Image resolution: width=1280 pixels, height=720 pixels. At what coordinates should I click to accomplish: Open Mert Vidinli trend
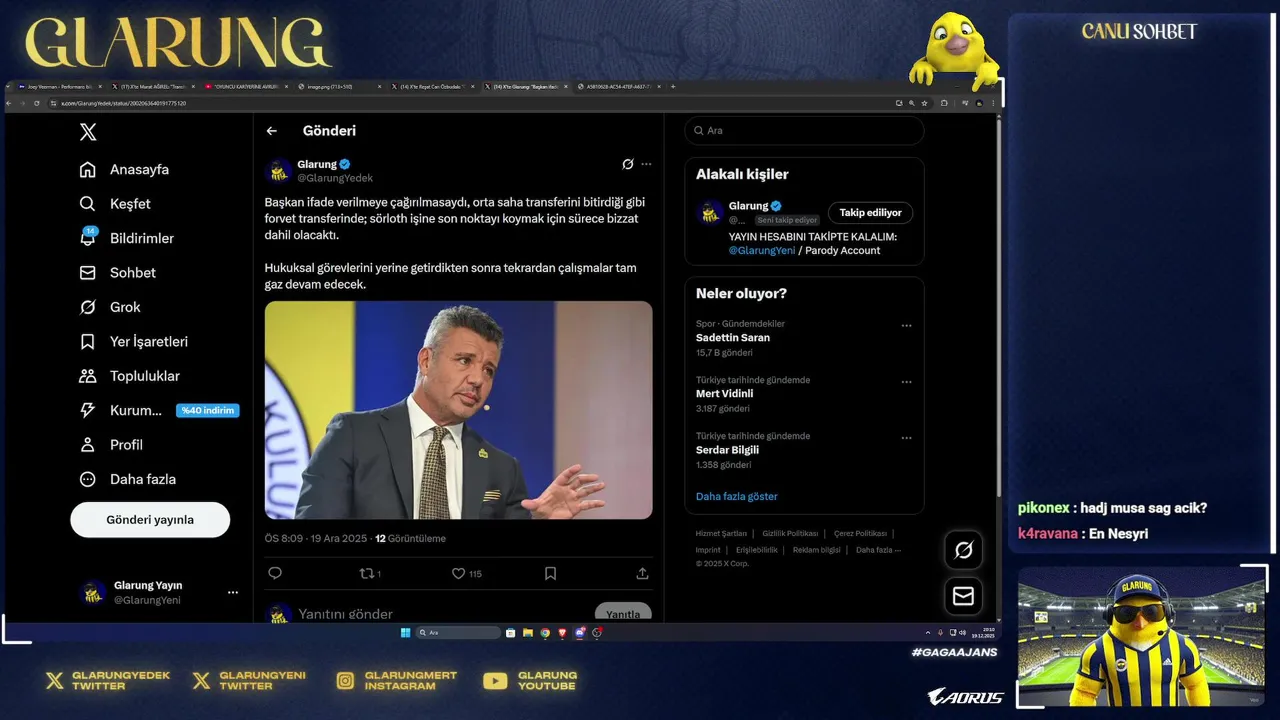coord(725,394)
